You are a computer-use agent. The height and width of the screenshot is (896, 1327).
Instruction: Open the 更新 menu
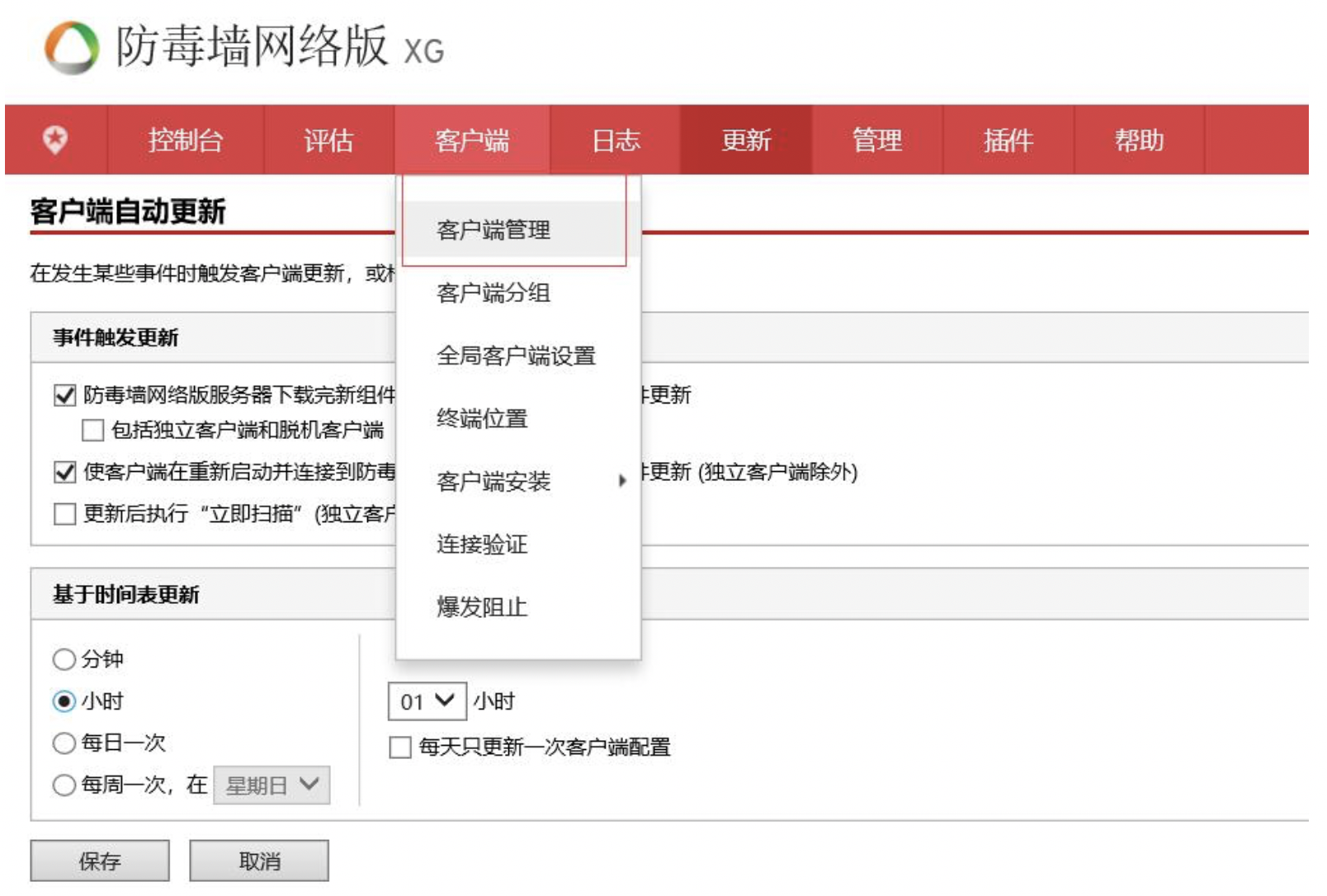pos(746,139)
